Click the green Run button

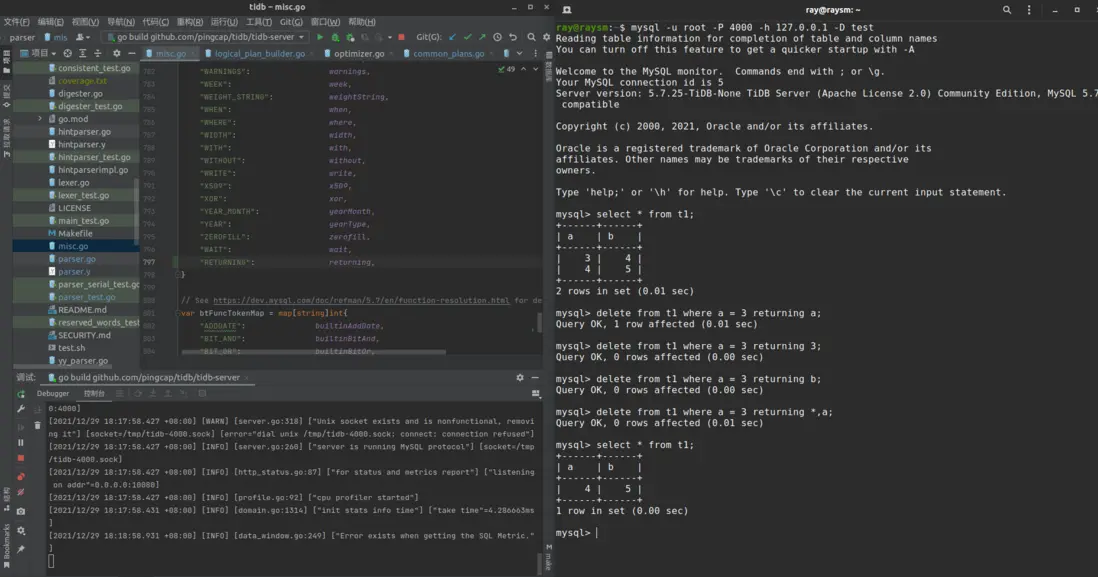[x=320, y=37]
